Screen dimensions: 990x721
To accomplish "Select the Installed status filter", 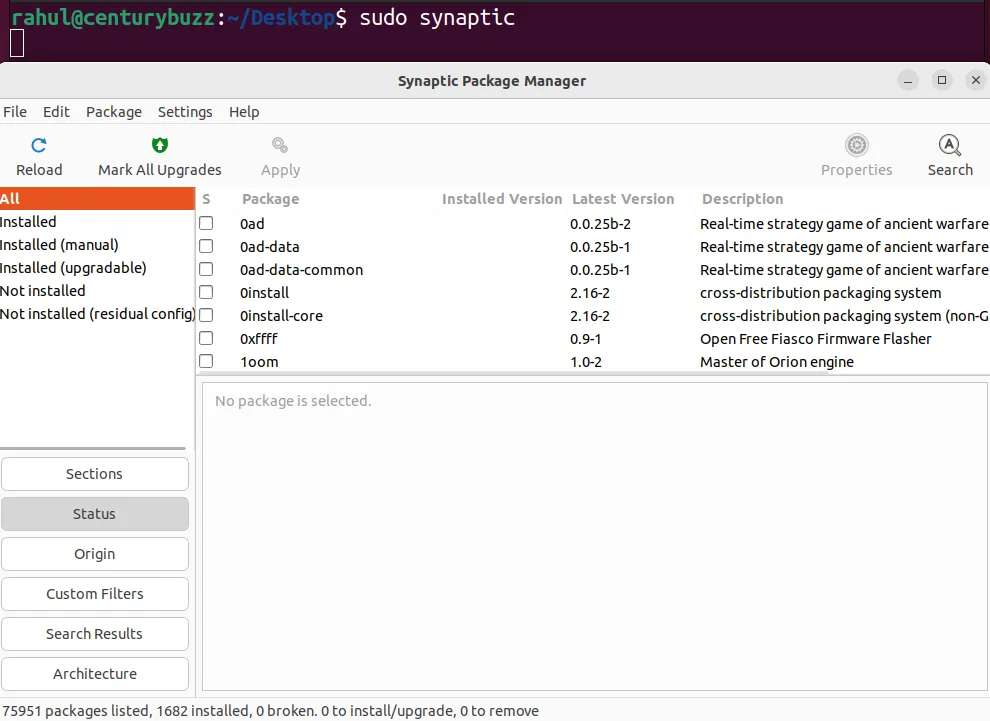I will [97, 222].
